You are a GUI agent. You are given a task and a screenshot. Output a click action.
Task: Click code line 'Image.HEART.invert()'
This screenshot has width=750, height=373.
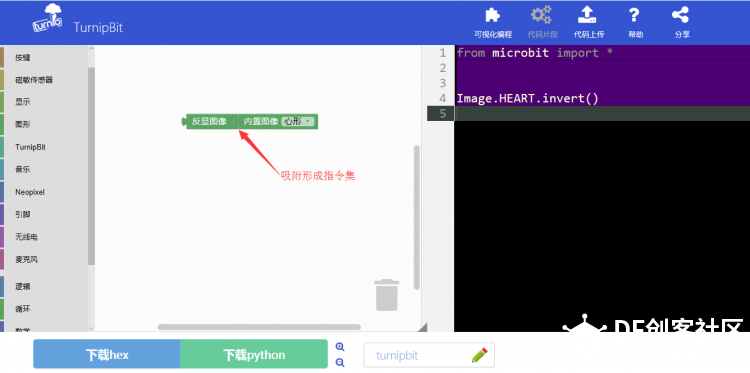tap(528, 99)
